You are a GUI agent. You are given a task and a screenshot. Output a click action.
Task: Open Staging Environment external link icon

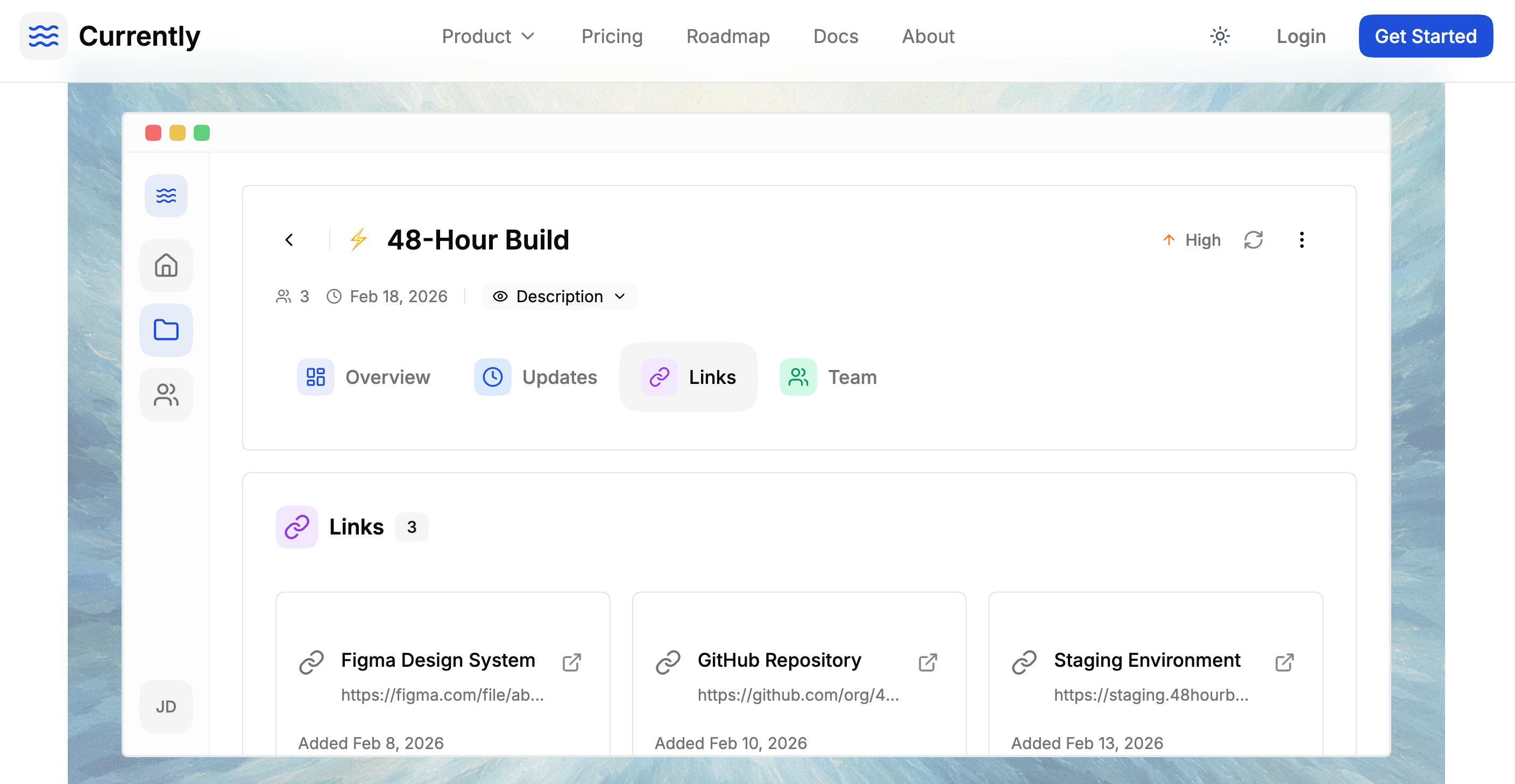(x=1284, y=662)
